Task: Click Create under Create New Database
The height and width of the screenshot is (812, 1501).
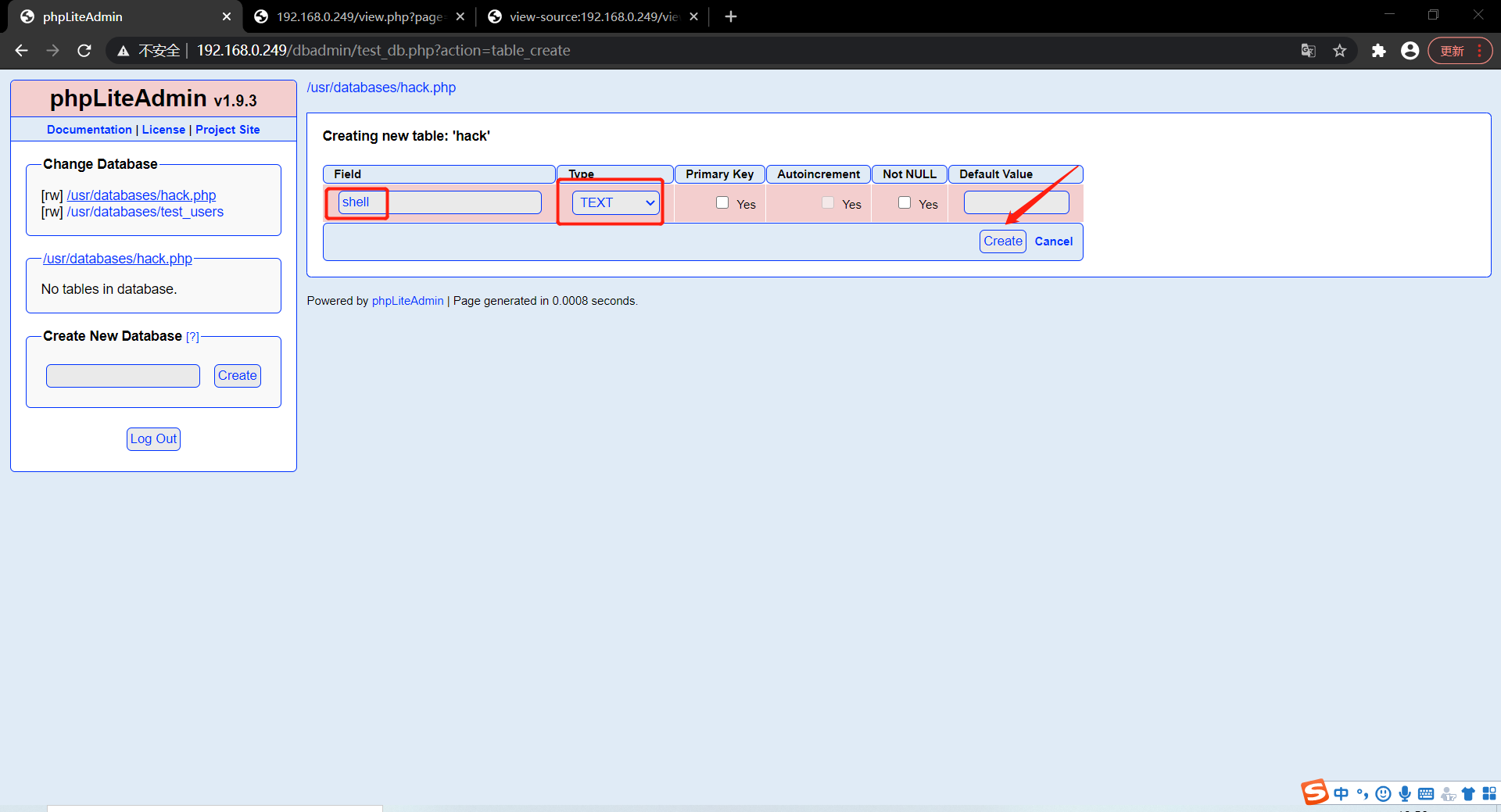Action: [238, 376]
